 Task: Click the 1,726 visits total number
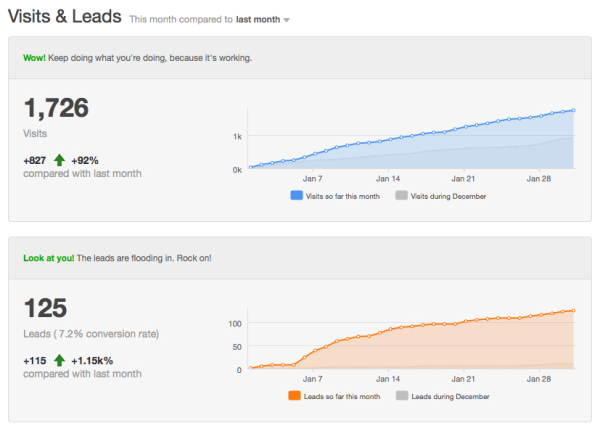[x=56, y=107]
